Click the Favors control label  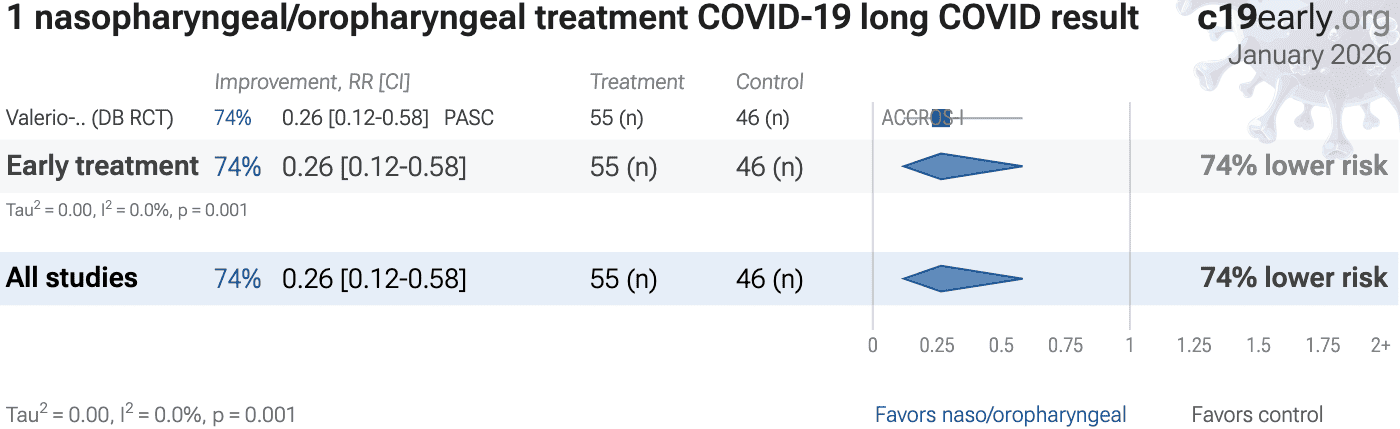tap(1257, 414)
